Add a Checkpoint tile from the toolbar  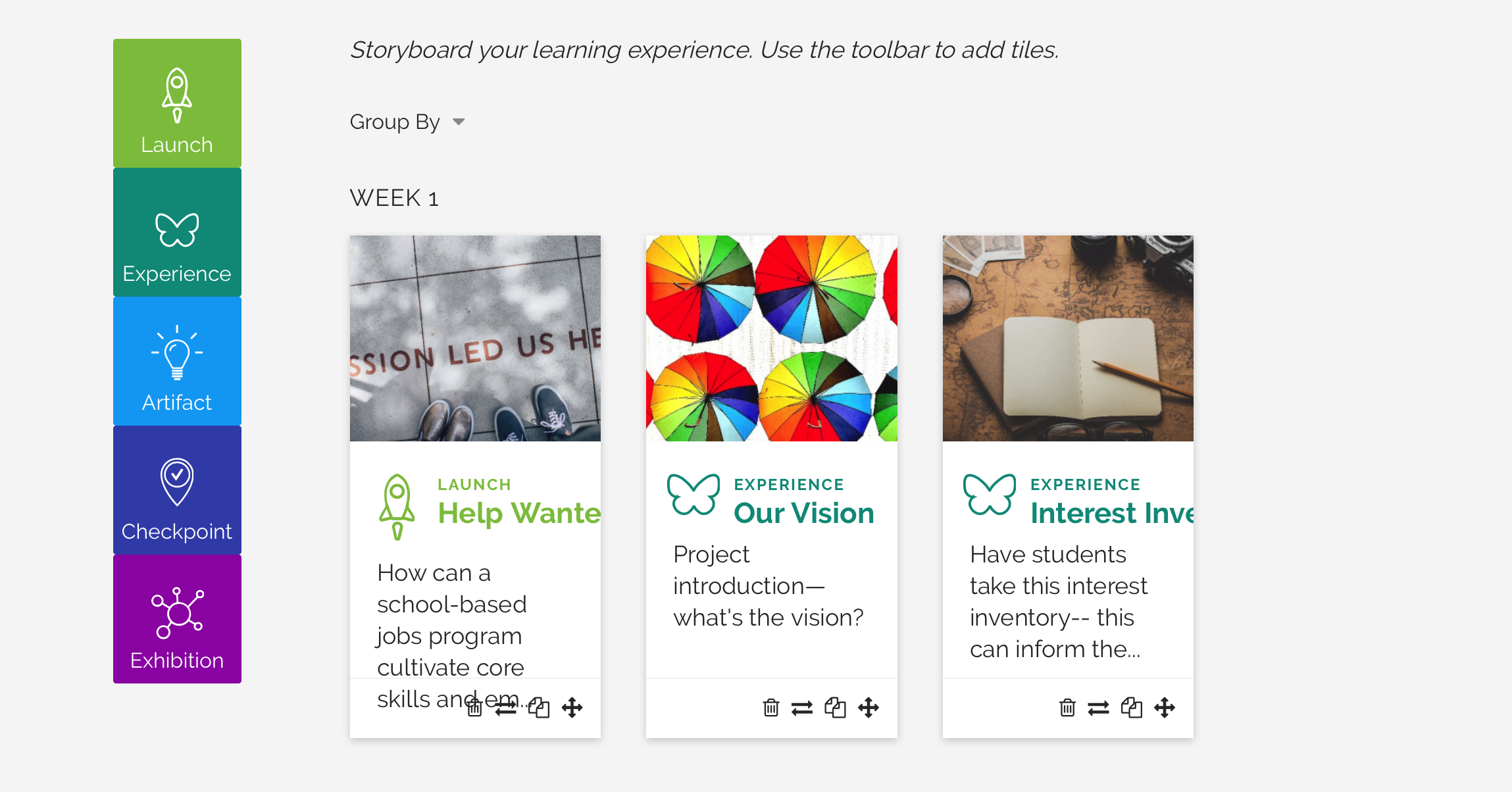pos(177,490)
